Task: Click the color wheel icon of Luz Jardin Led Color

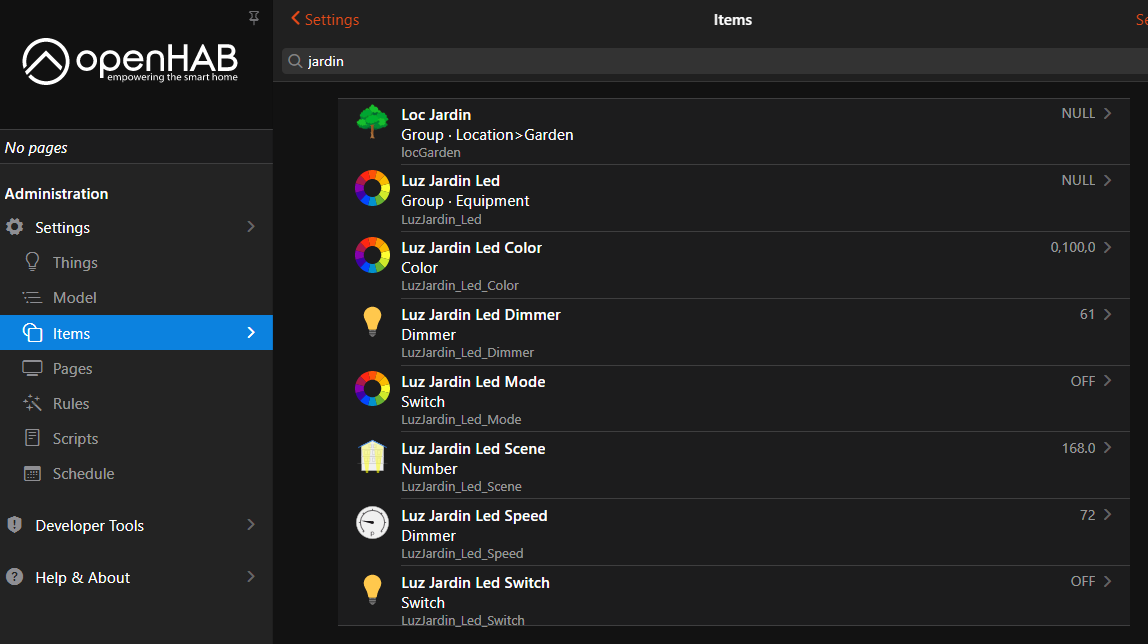Action: click(372, 255)
